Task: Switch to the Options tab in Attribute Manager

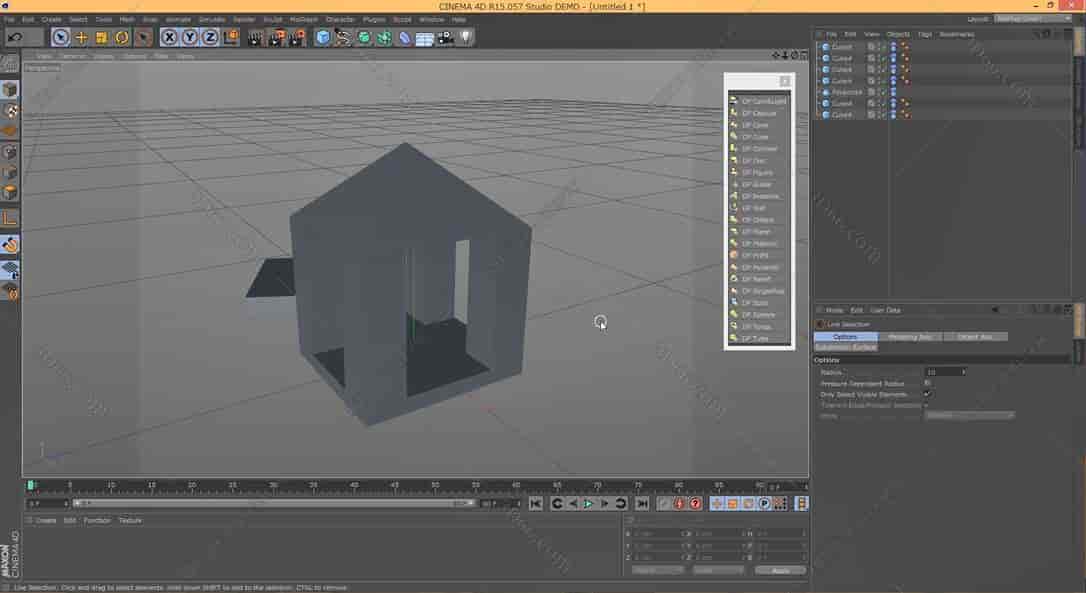Action: [845, 337]
